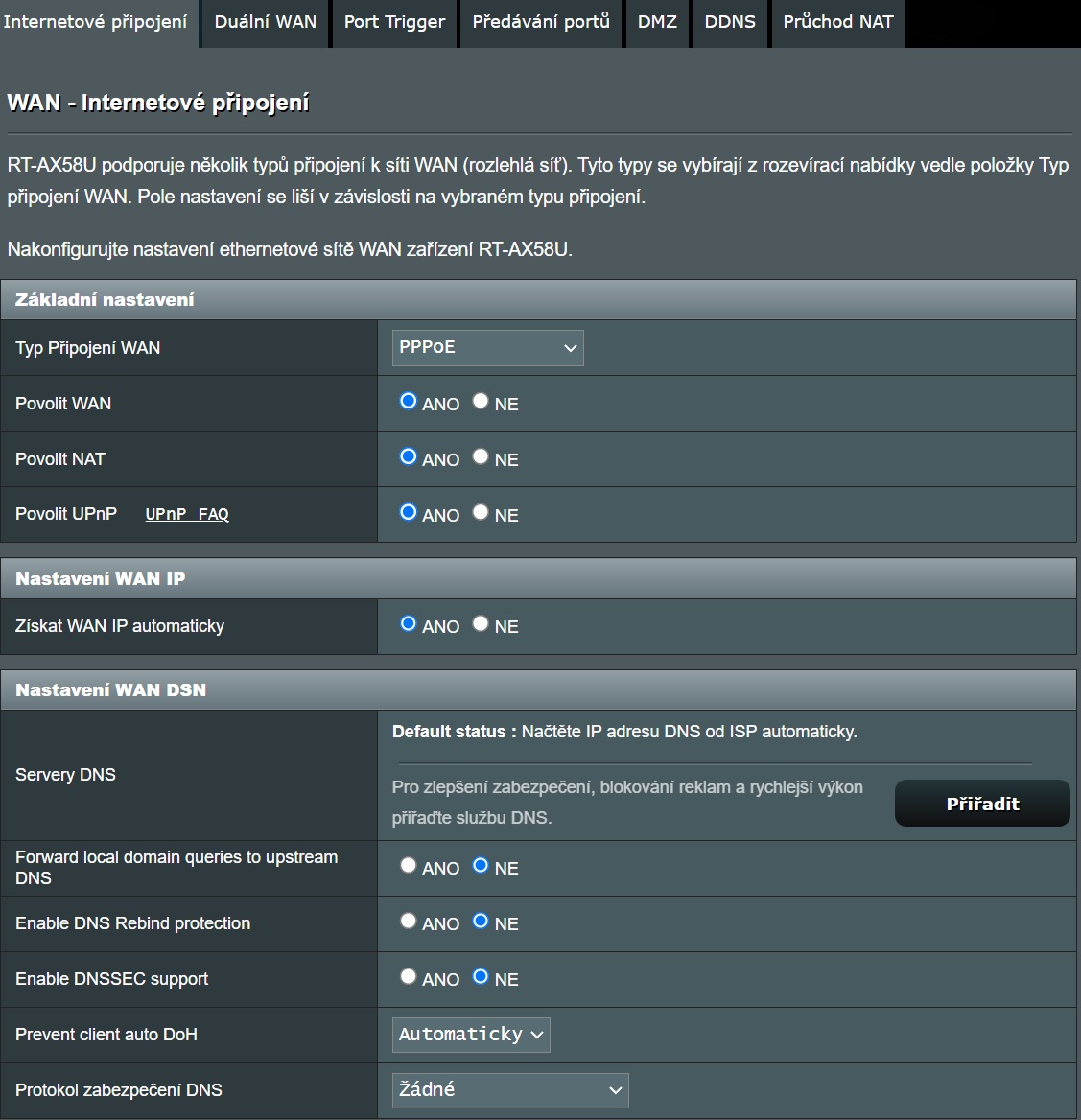Click the Přiřadit DNS button
The height and width of the screenshot is (1120, 1081).
pos(982,804)
